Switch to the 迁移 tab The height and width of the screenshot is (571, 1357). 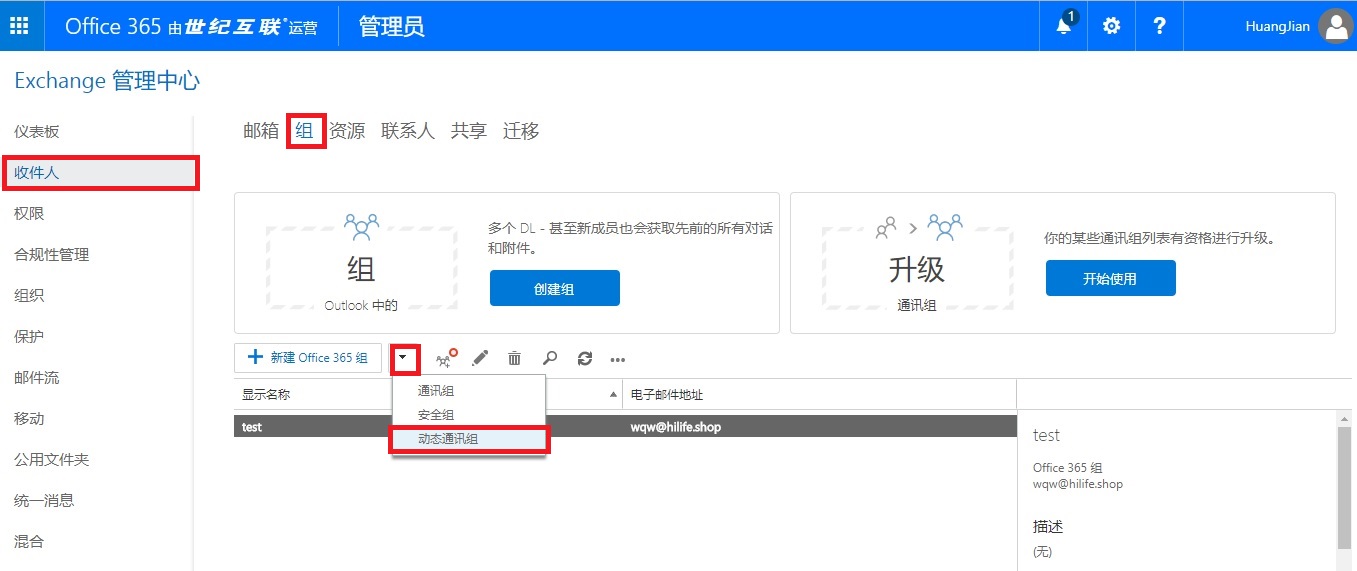tap(521, 131)
